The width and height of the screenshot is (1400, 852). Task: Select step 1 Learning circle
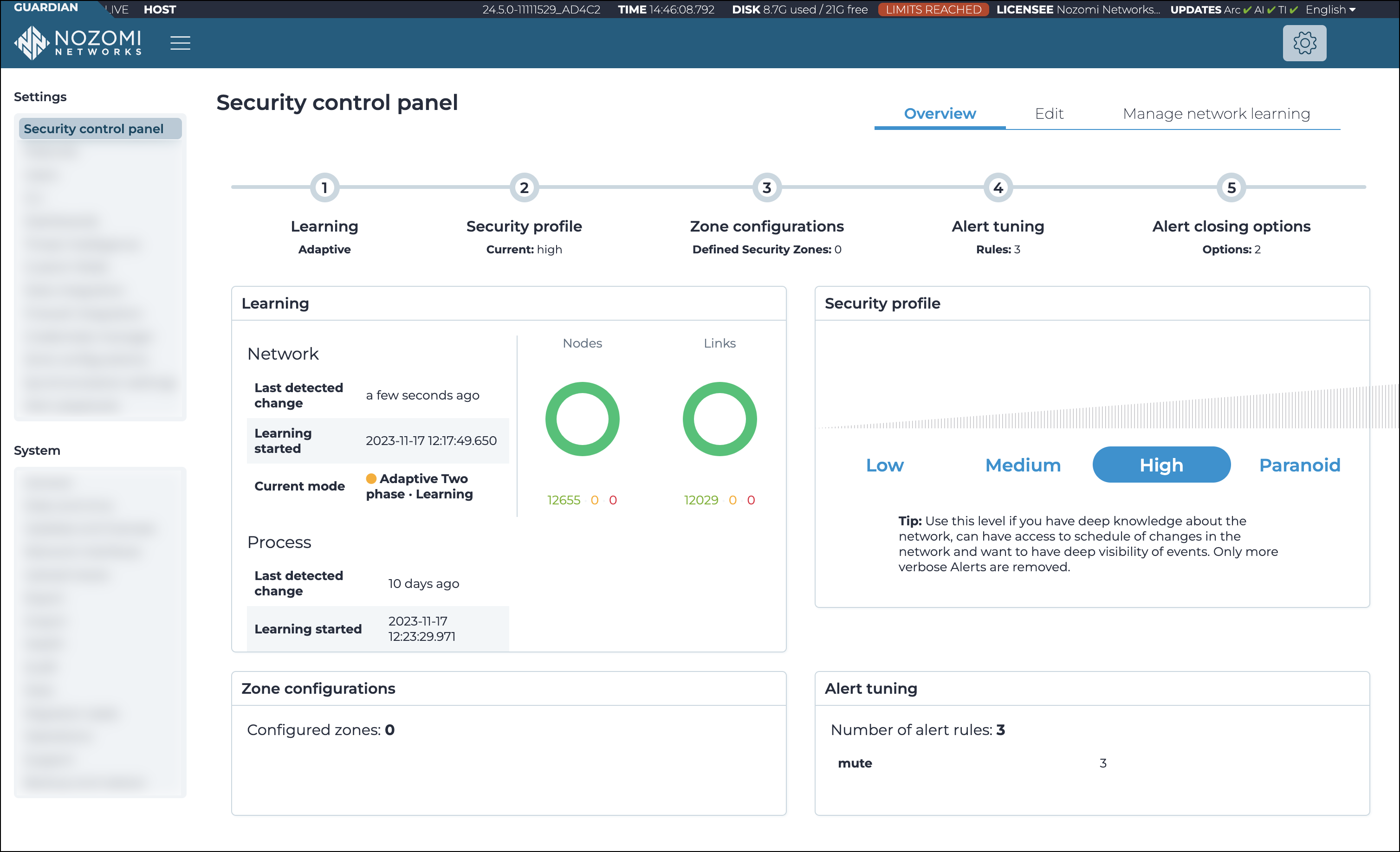click(324, 187)
